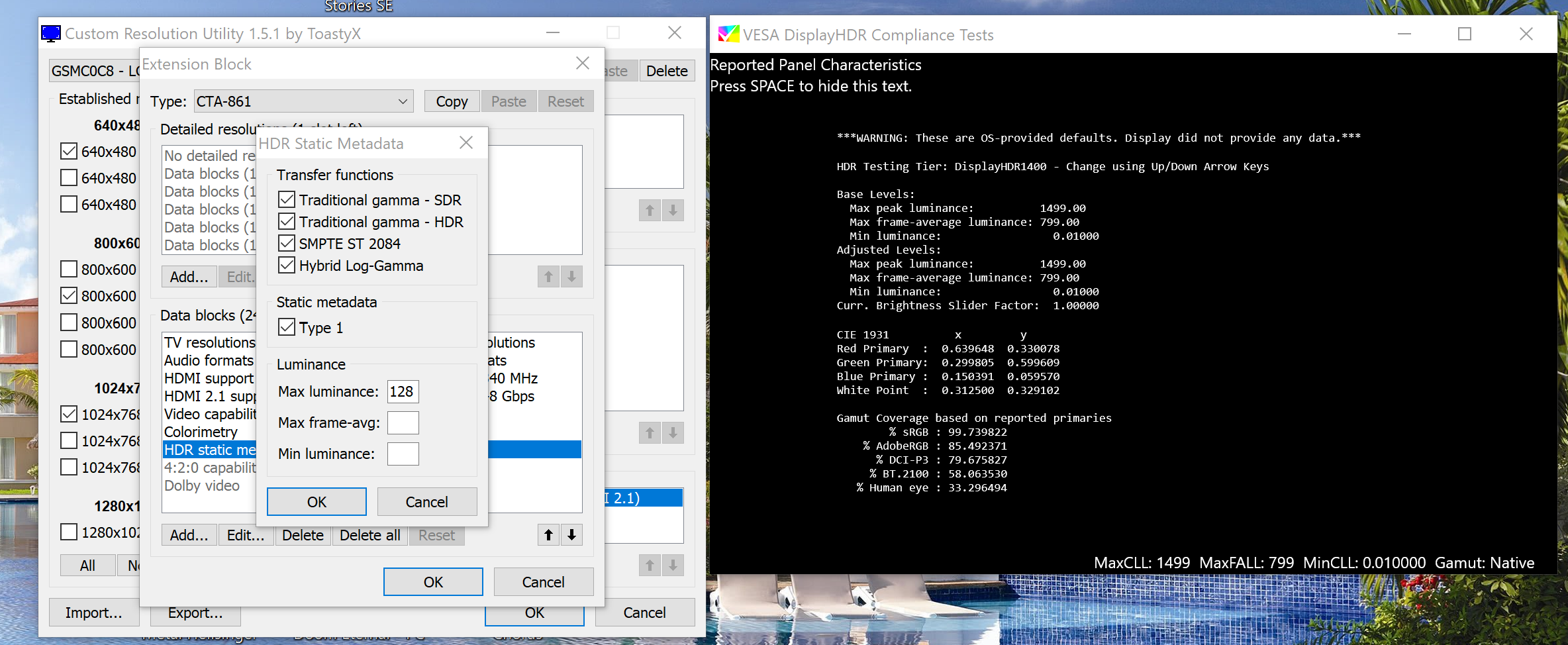Uncheck Traditional gamma - SDR
Viewport: 1568px width, 645px height.
coord(287,199)
